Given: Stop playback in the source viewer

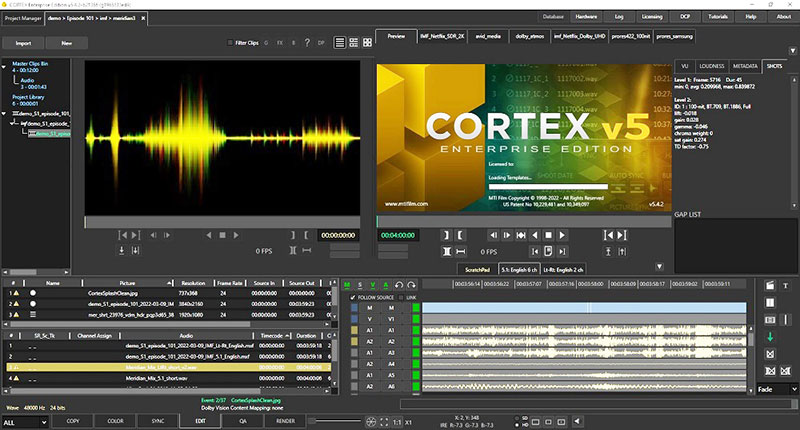Looking at the screenshot, I should (x=222, y=235).
